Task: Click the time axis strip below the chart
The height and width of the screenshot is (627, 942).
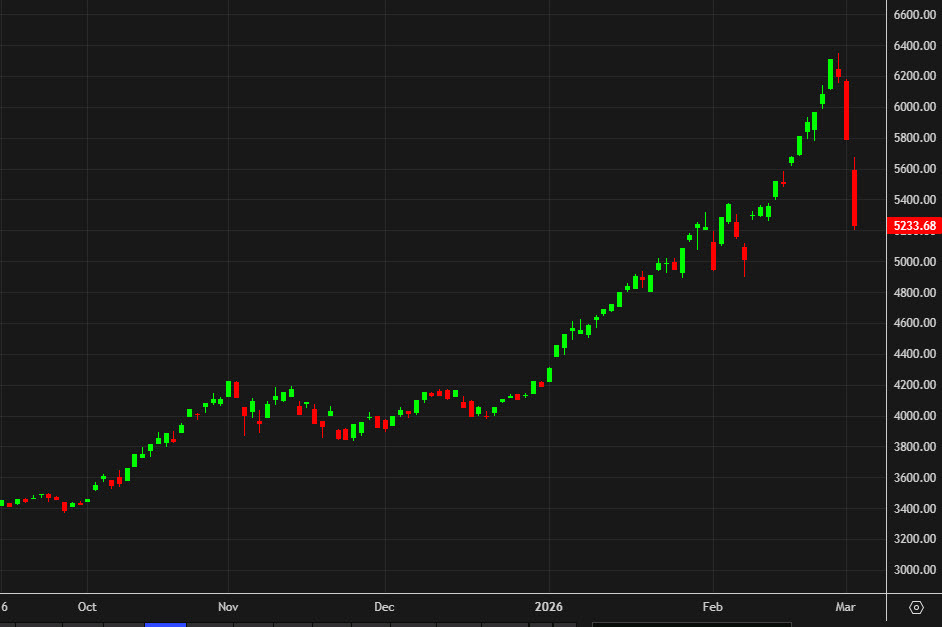Action: (x=450, y=606)
